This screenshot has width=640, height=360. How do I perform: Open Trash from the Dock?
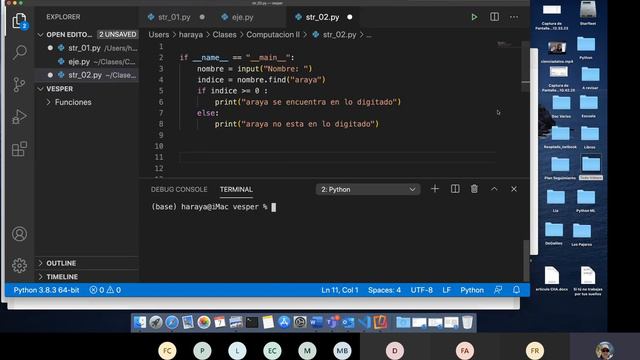point(467,322)
